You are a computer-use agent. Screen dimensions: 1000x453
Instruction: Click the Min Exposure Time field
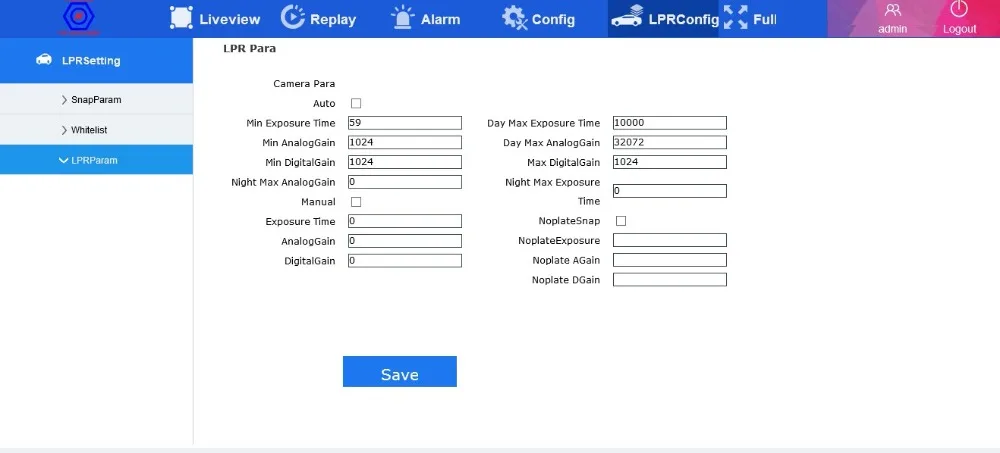point(404,123)
